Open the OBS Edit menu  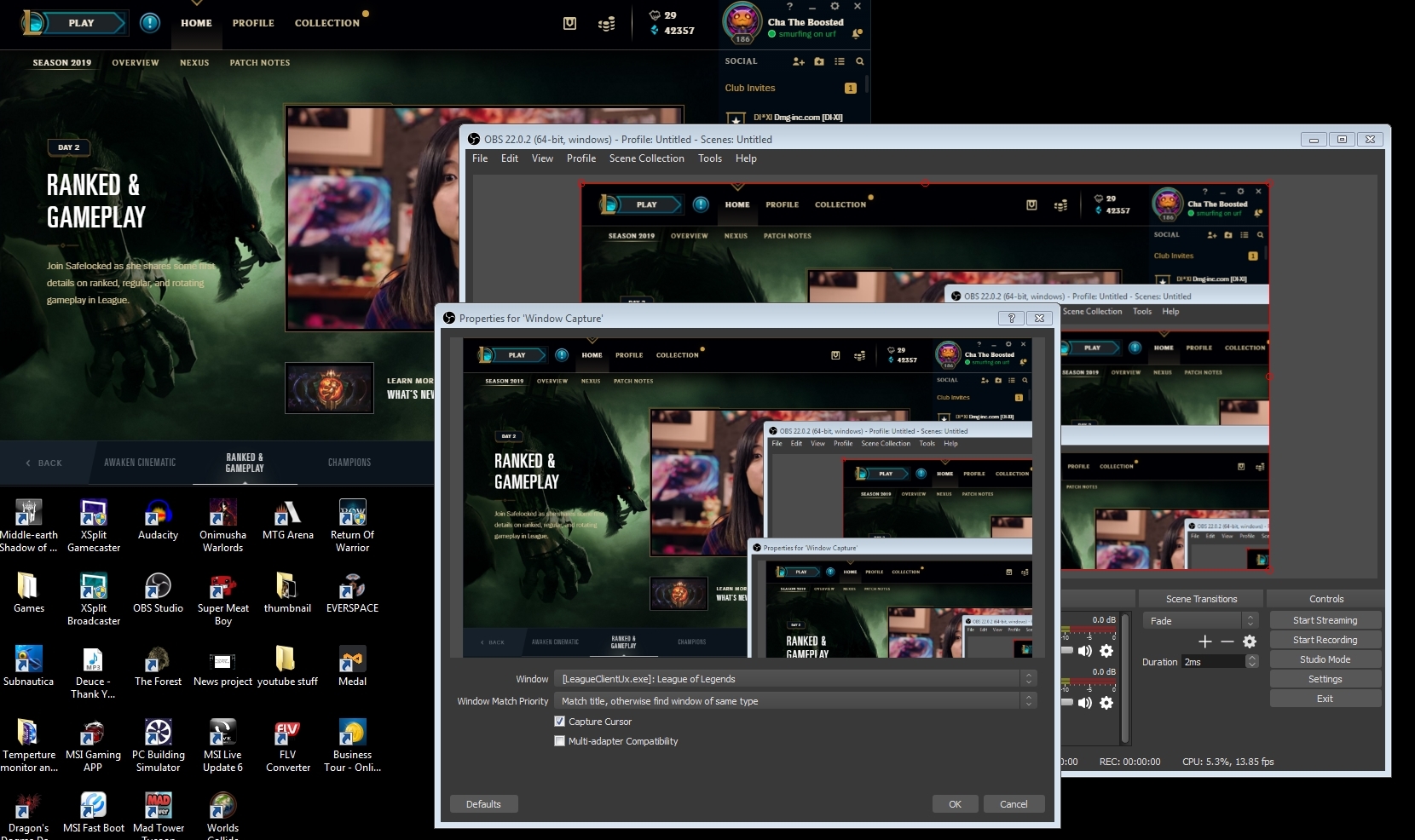[510, 158]
